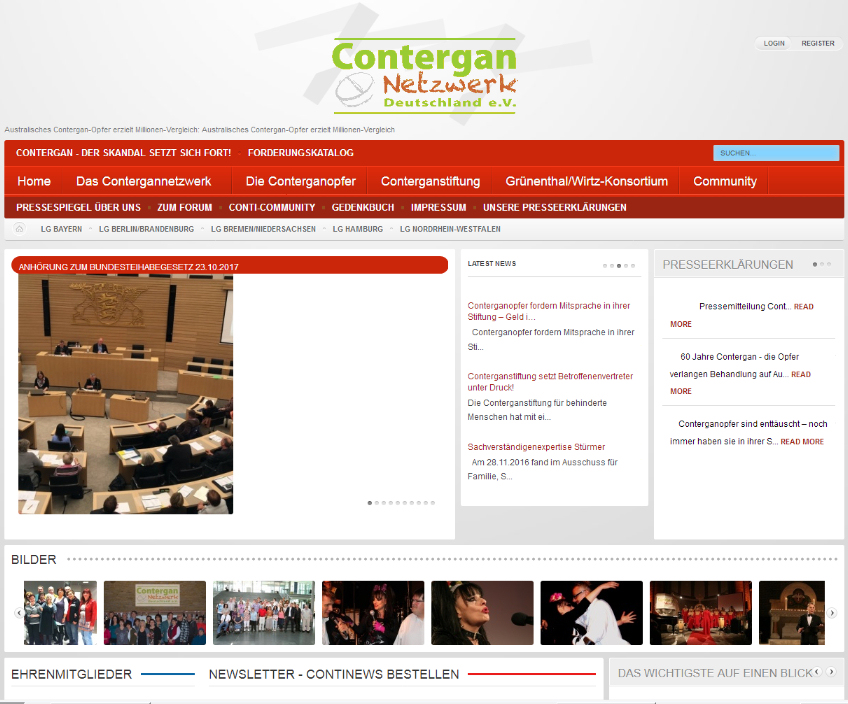
Task: Open first Bilder thumbnail of group in red jackets
Action: (61, 613)
